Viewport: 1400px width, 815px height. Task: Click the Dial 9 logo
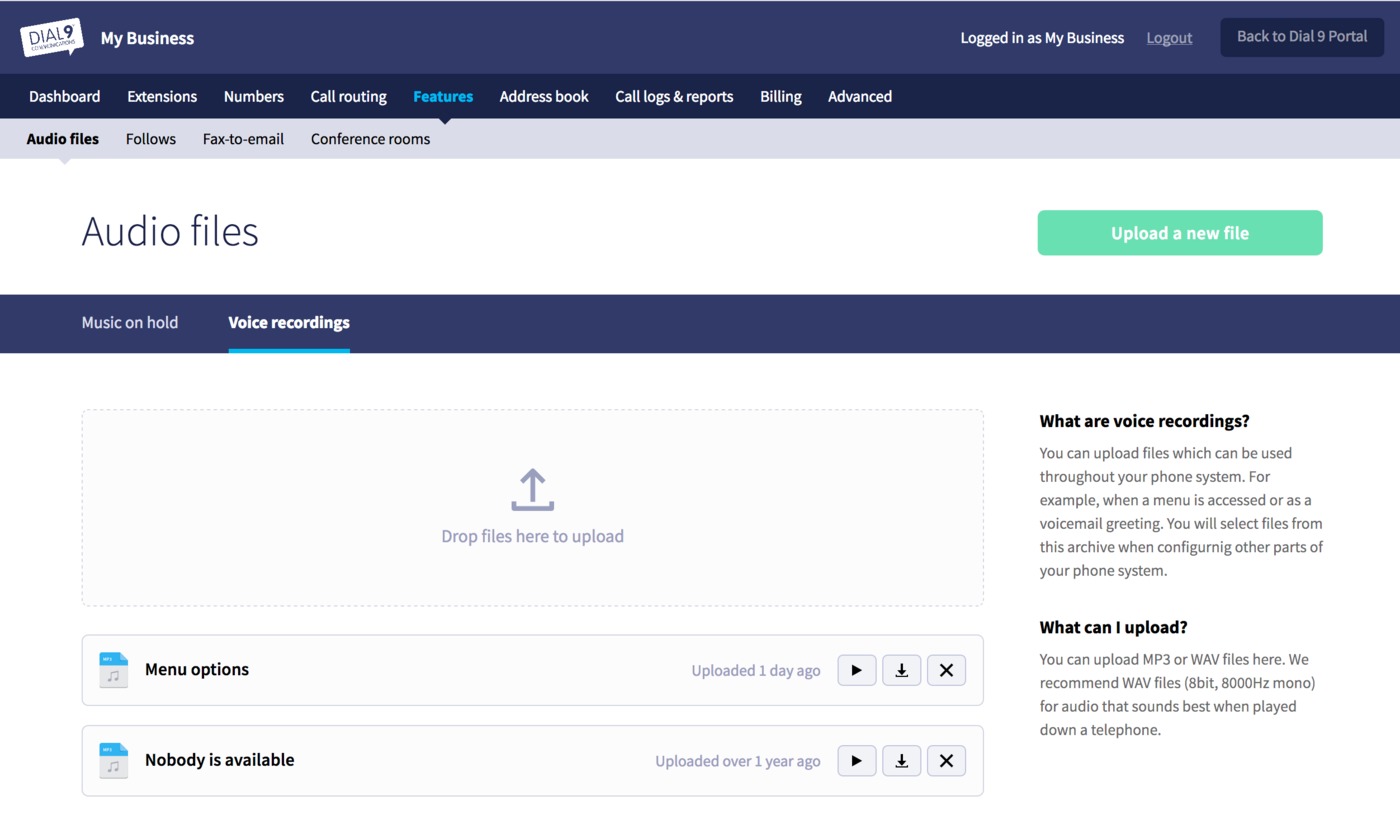point(52,37)
